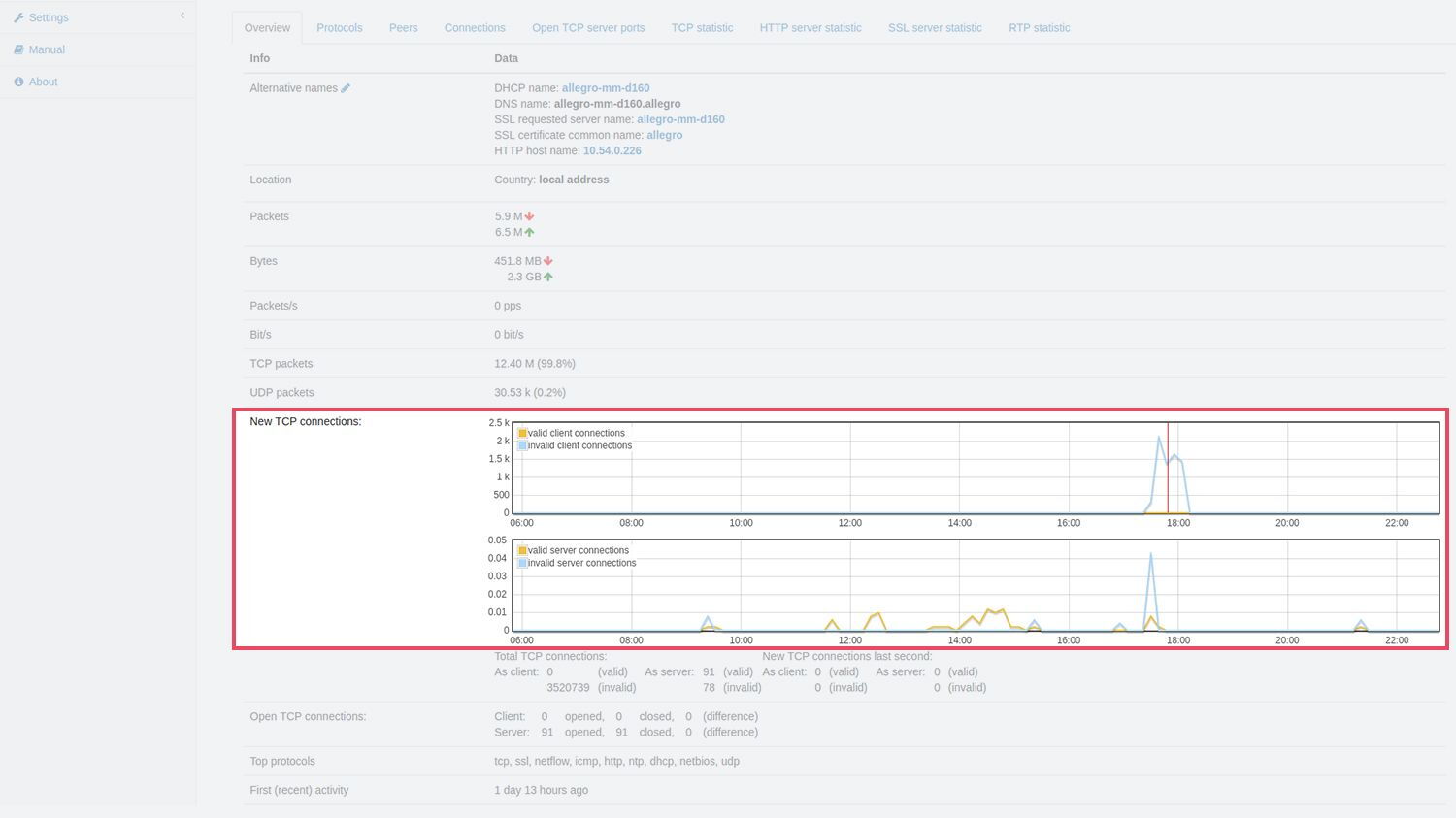Toggle valid server connections legend swatch
Screen dimensions: 1456x818
[522, 551]
